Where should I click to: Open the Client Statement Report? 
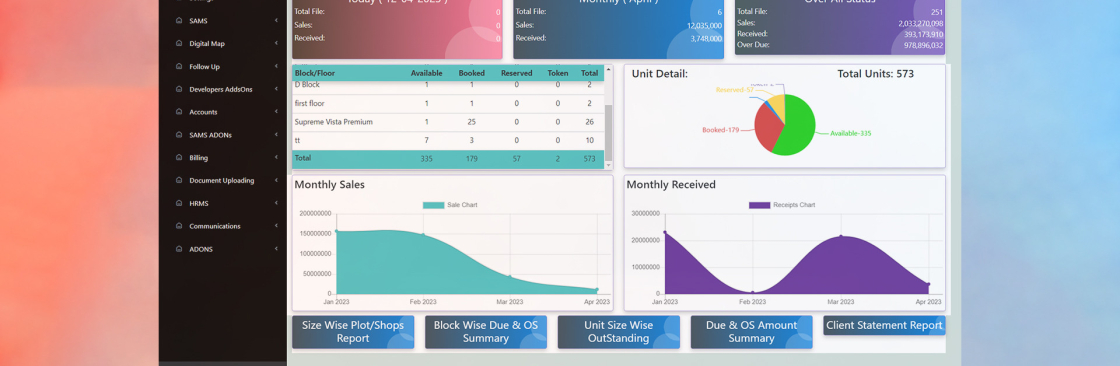coord(884,325)
